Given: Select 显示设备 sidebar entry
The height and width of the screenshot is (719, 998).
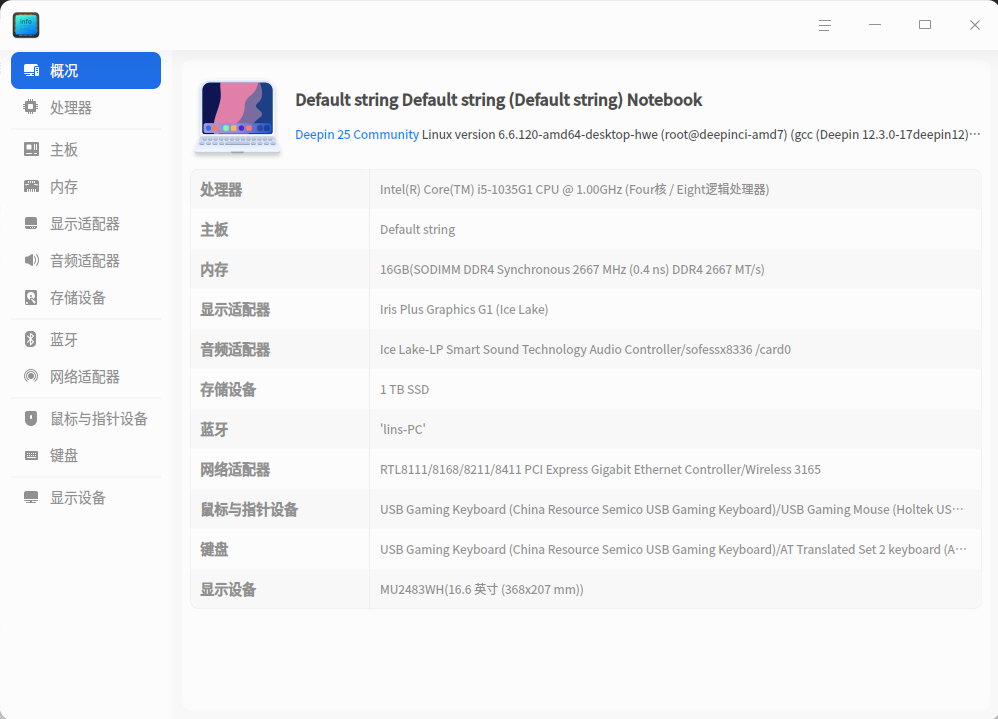Looking at the screenshot, I should pyautogui.click(x=86, y=498).
